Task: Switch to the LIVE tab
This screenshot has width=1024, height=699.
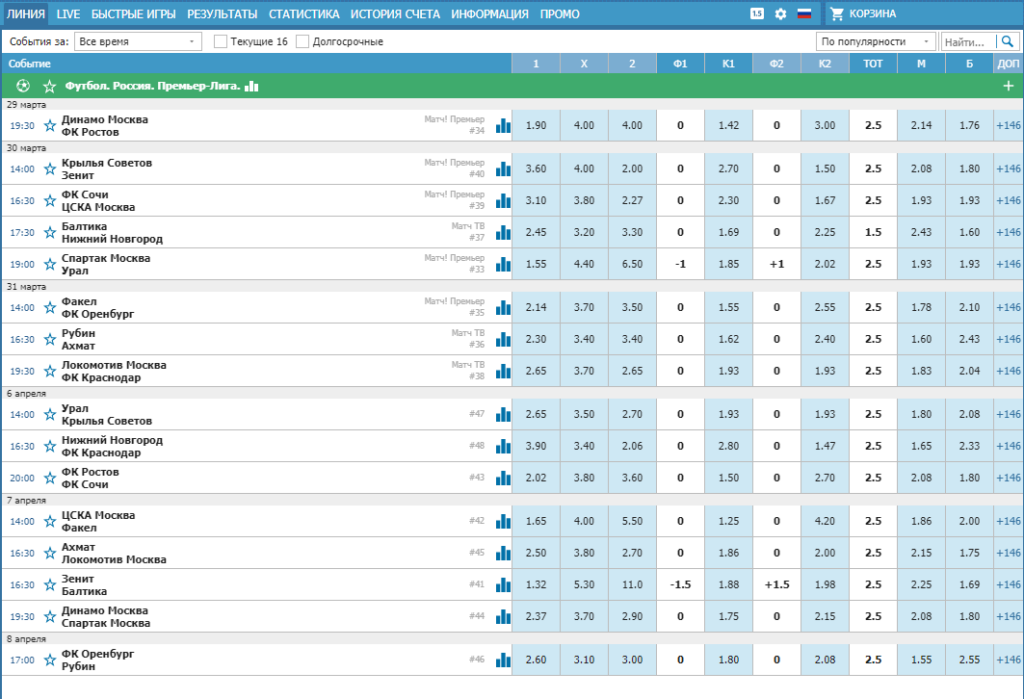Action: pyautogui.click(x=68, y=14)
